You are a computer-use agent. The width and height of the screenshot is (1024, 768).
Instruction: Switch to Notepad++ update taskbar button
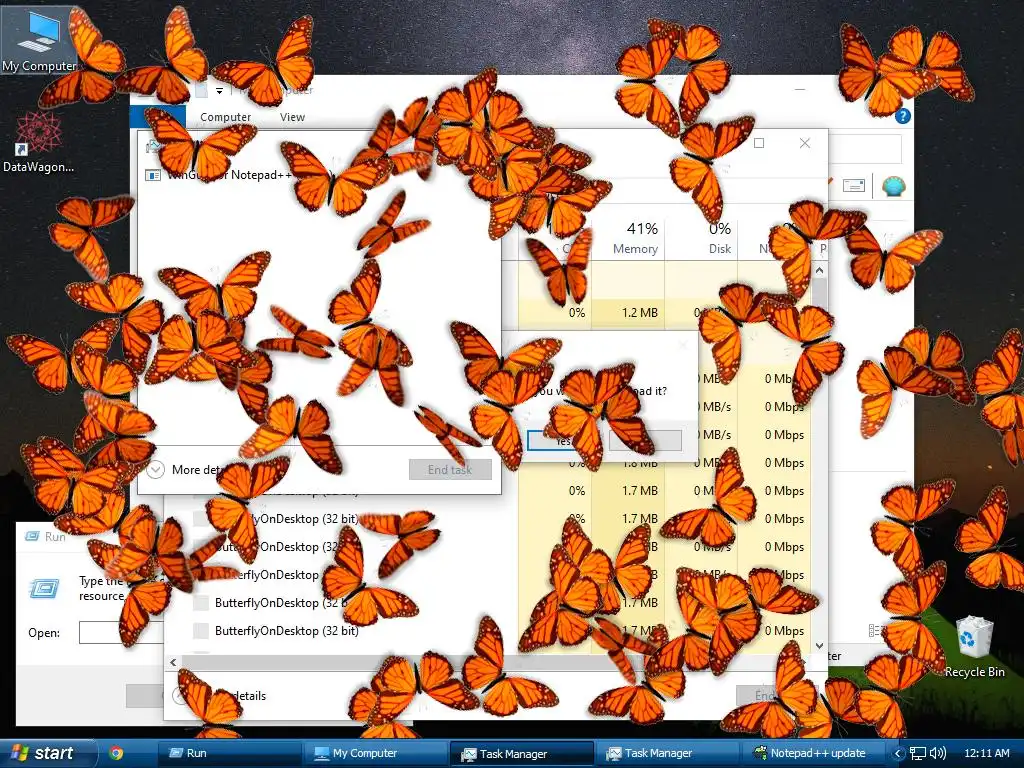pos(813,754)
